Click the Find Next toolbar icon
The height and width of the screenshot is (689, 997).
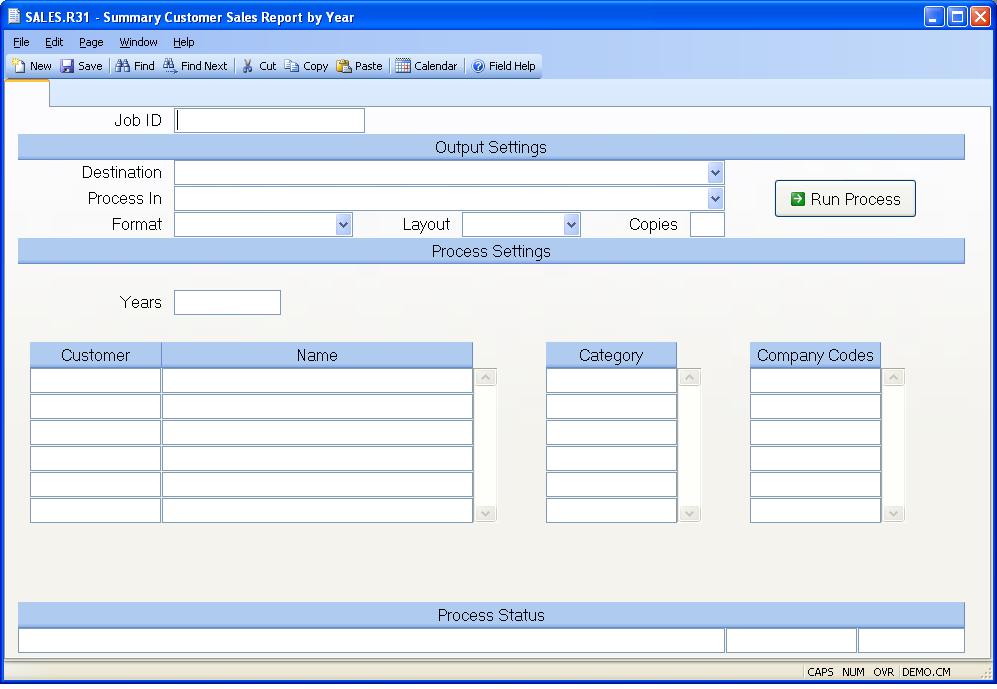tap(171, 66)
